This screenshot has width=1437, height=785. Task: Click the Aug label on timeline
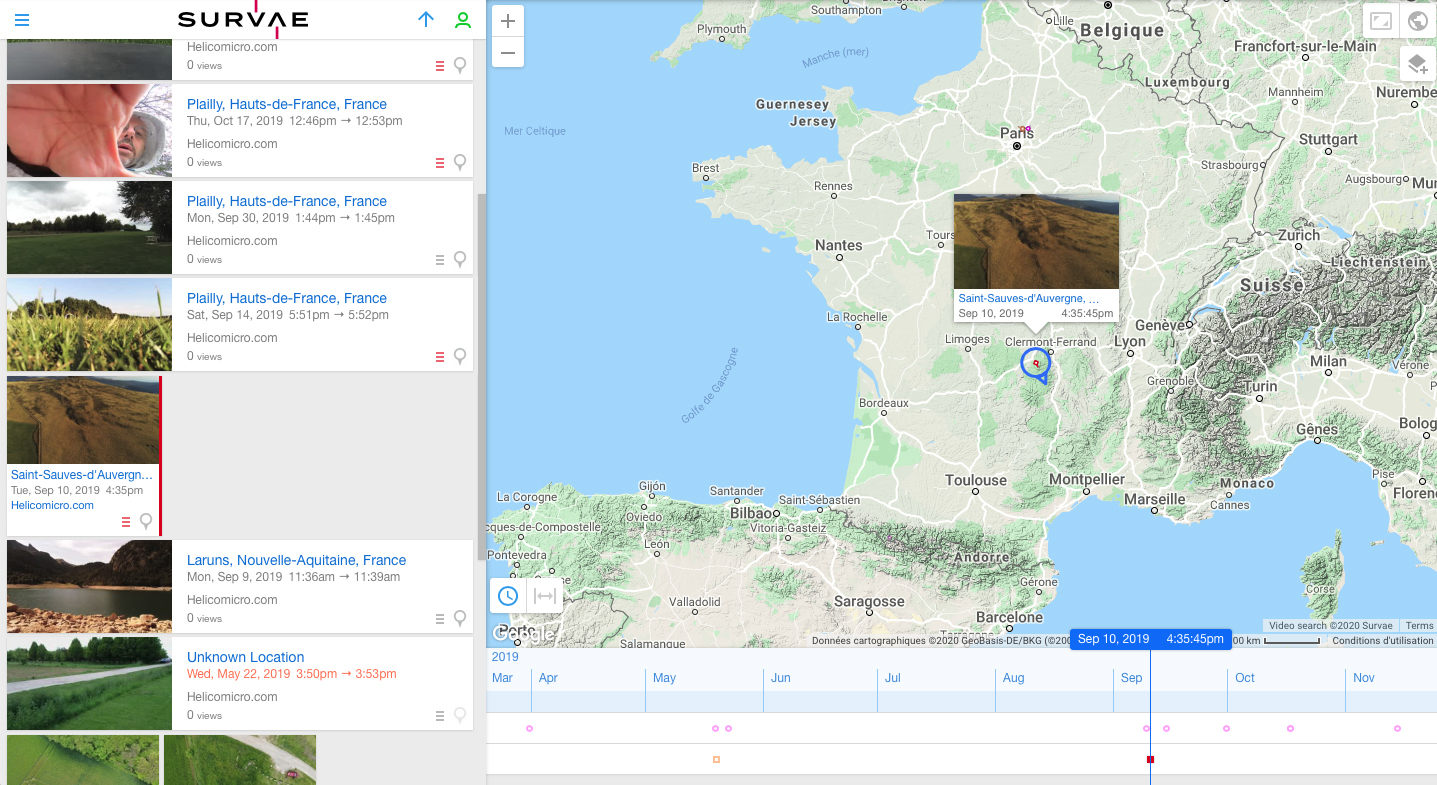(x=1013, y=677)
